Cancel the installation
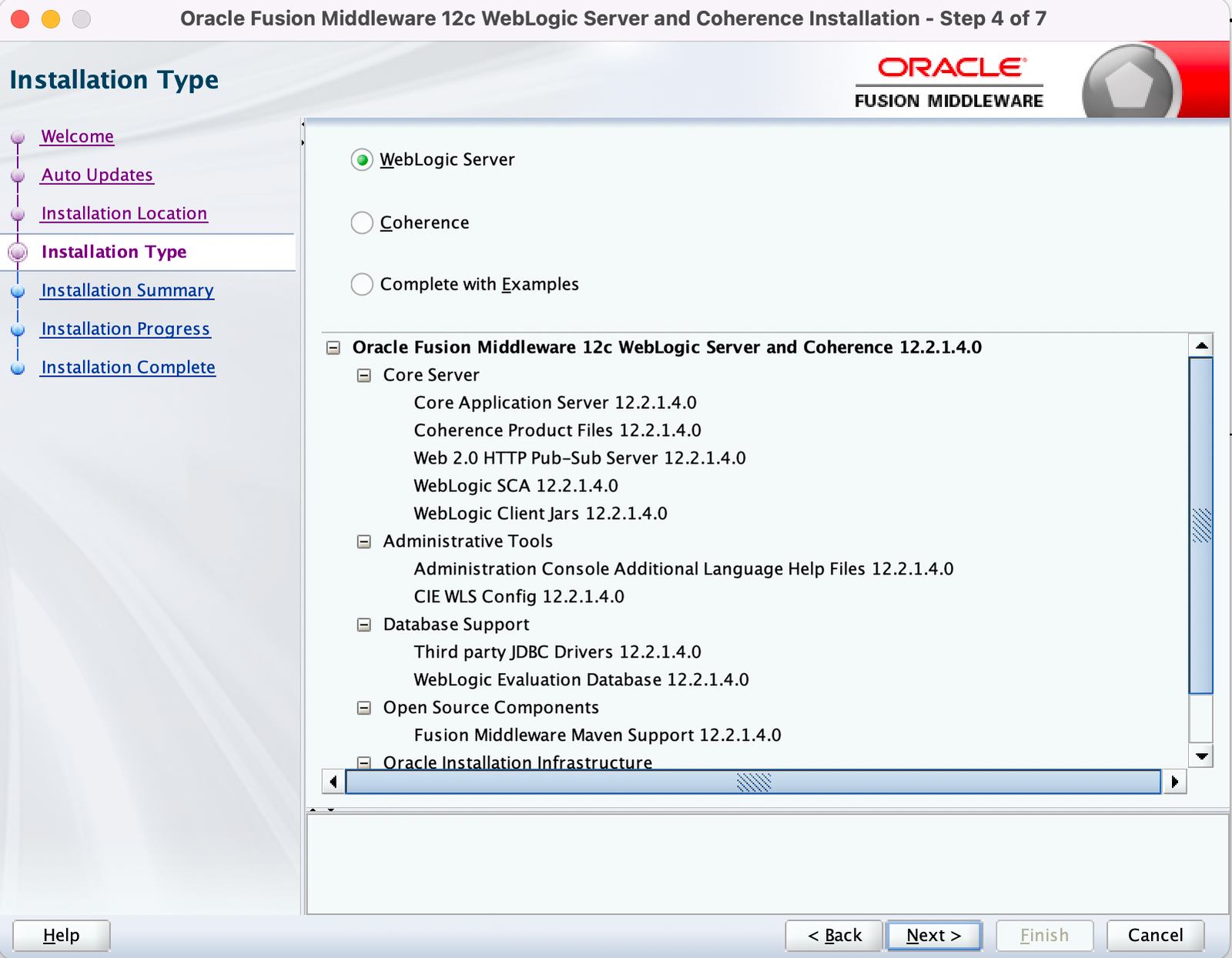Screen dimensions: 1232x958 click(1155, 936)
